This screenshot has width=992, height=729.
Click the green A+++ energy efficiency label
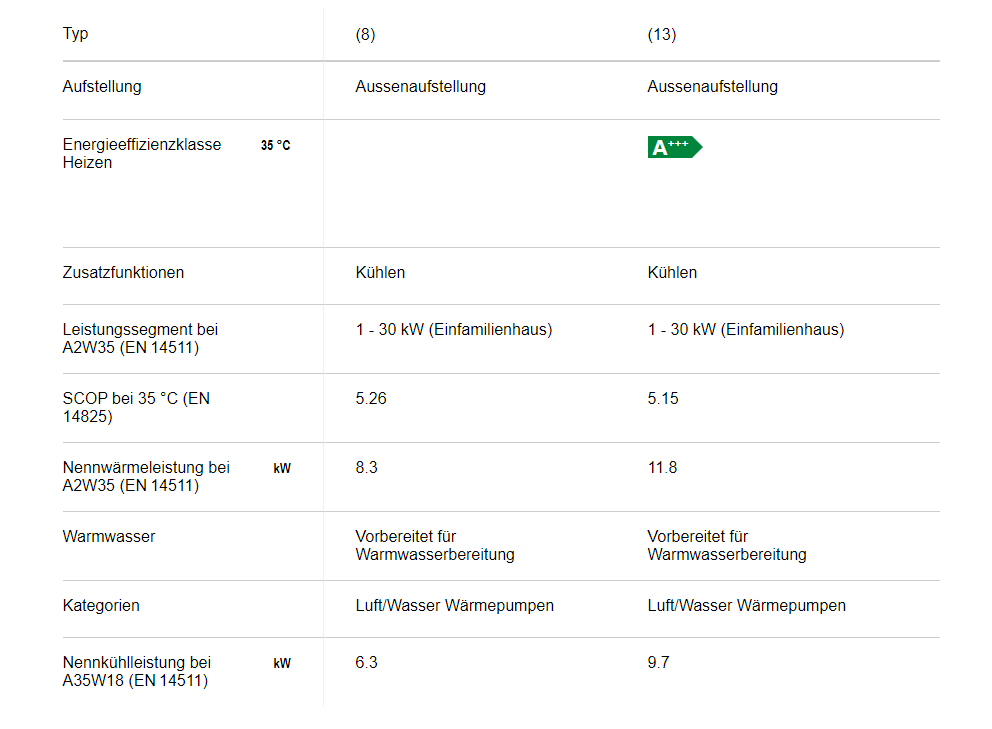674,147
